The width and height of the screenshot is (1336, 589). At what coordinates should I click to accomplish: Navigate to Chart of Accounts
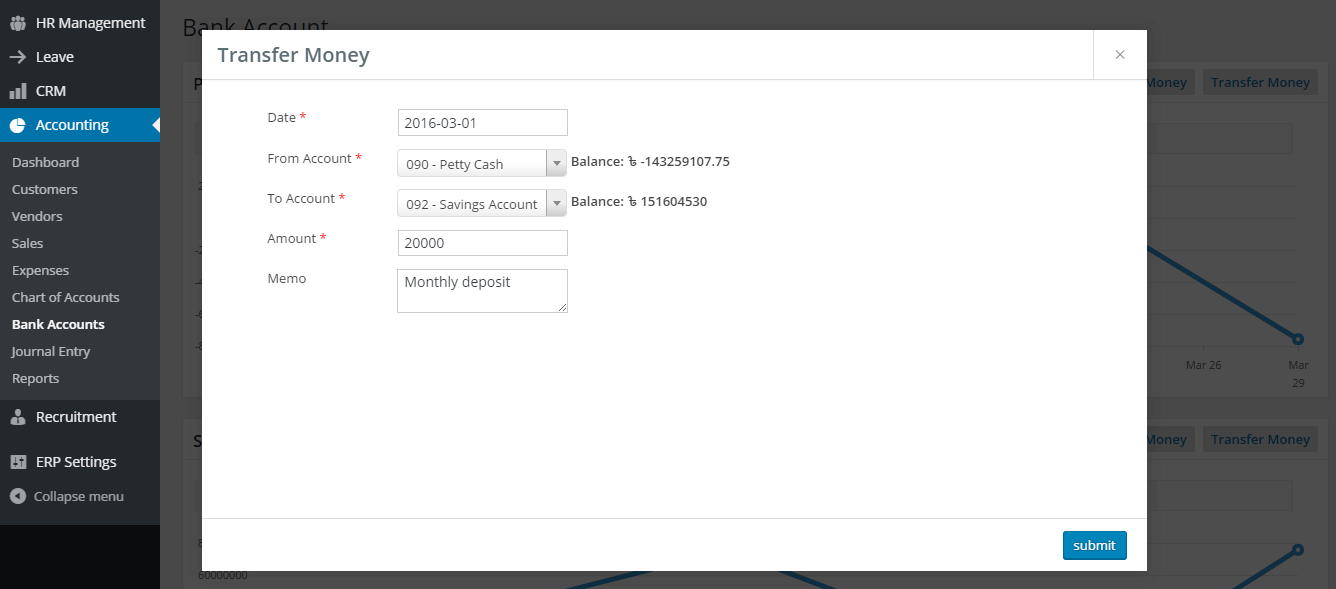tap(65, 297)
